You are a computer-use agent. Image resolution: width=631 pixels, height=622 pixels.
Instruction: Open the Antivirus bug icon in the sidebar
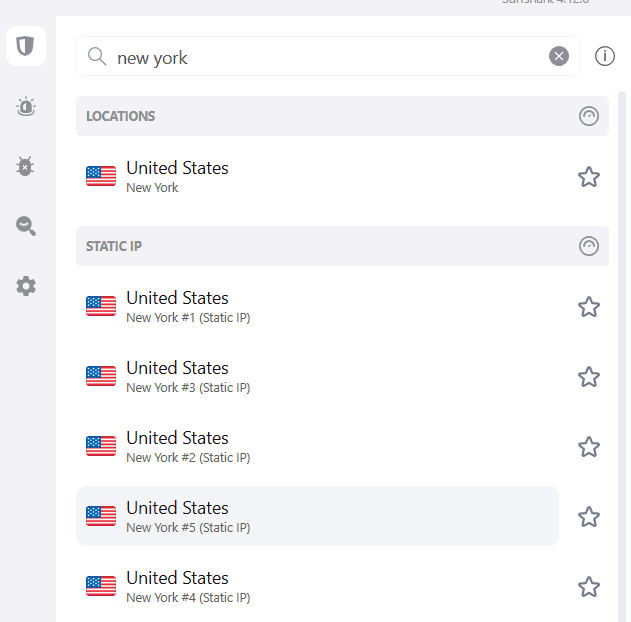pyautogui.click(x=26, y=166)
